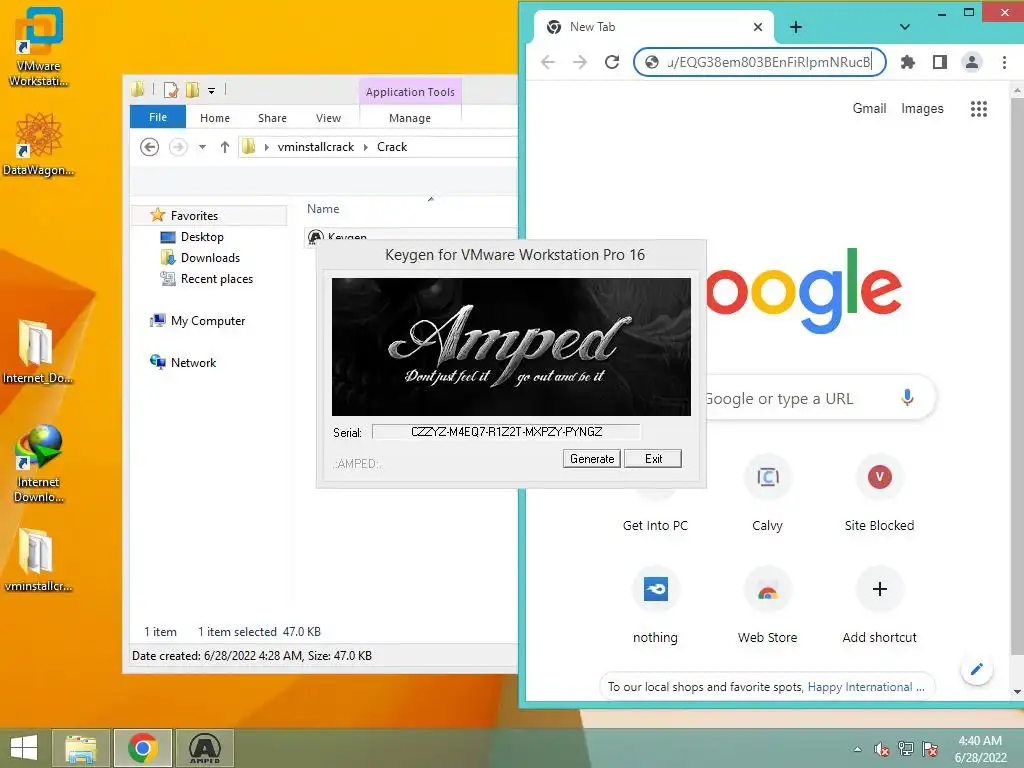Switch to the View ribbon tab
The height and width of the screenshot is (768, 1024).
tap(328, 118)
